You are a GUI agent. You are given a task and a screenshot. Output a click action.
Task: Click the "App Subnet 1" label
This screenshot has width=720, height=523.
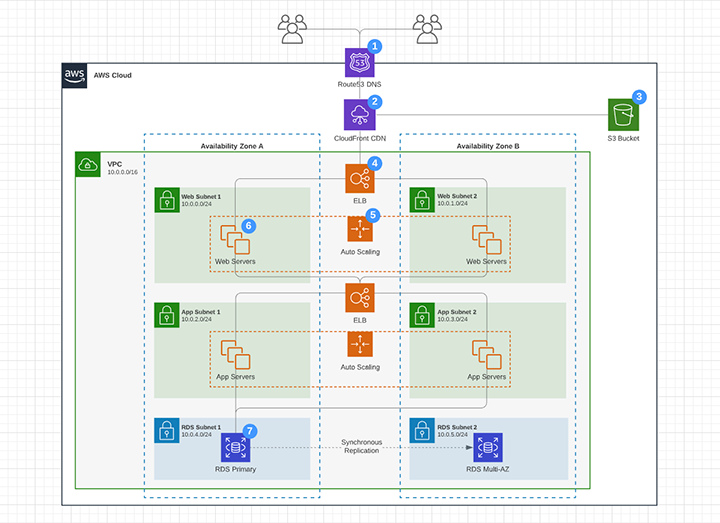[x=201, y=312]
